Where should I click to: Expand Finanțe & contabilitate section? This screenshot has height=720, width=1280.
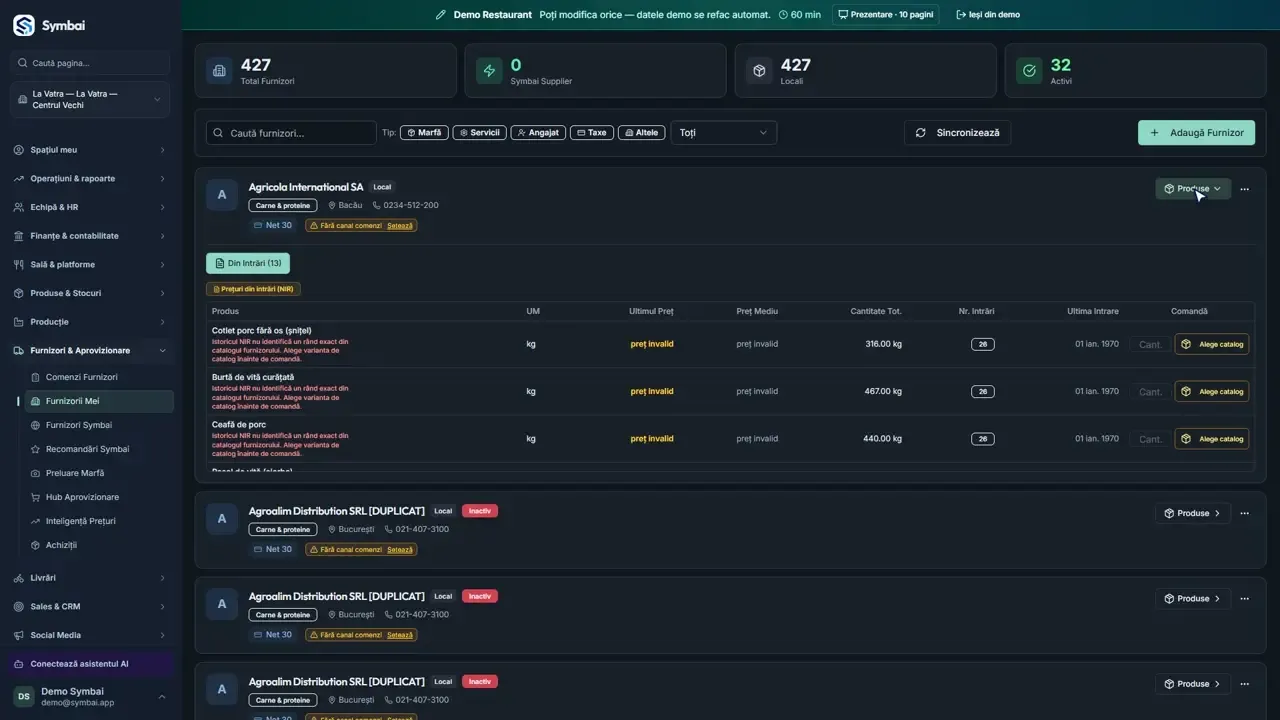tap(90, 236)
